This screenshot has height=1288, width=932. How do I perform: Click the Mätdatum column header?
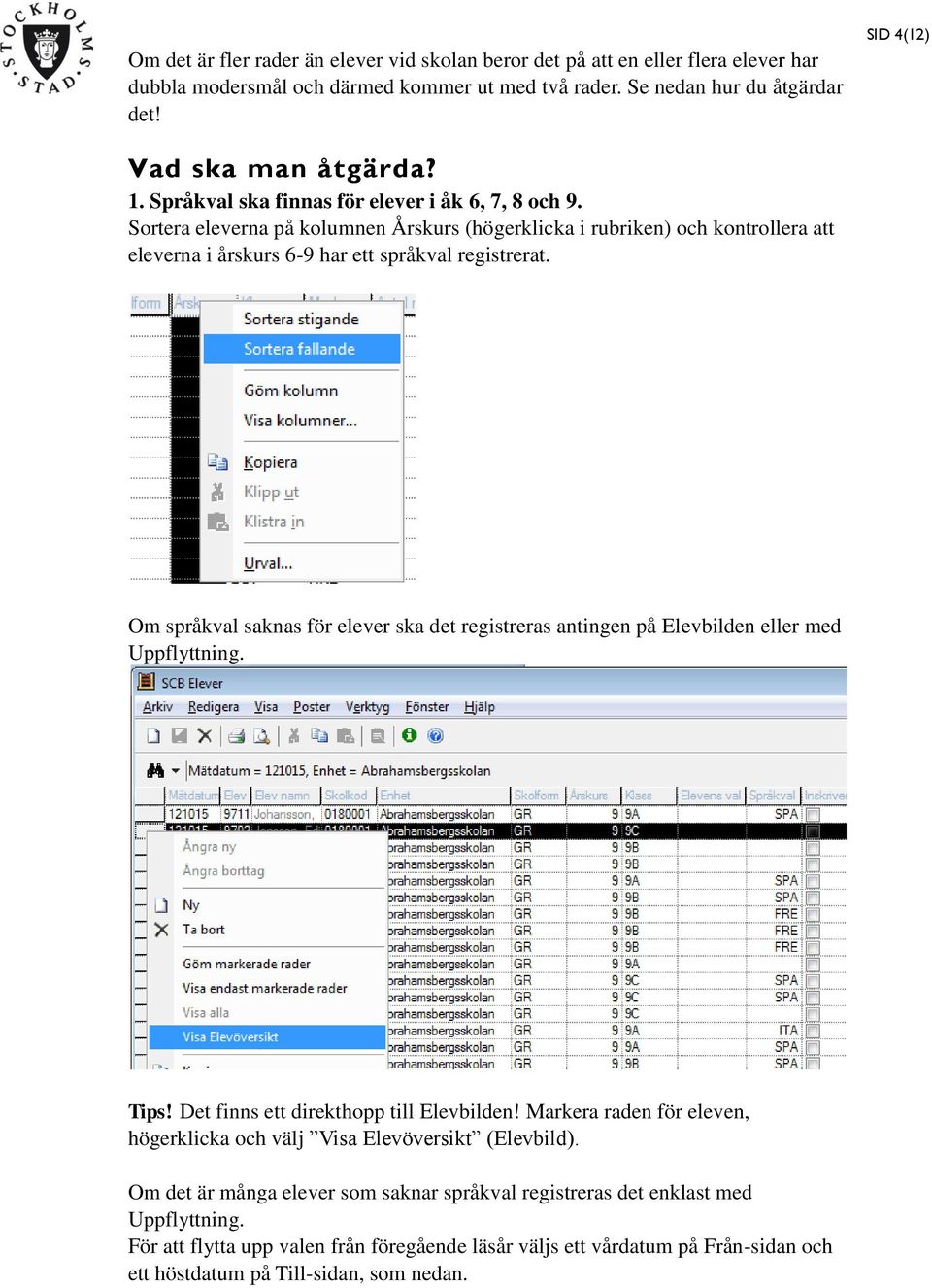(193, 796)
